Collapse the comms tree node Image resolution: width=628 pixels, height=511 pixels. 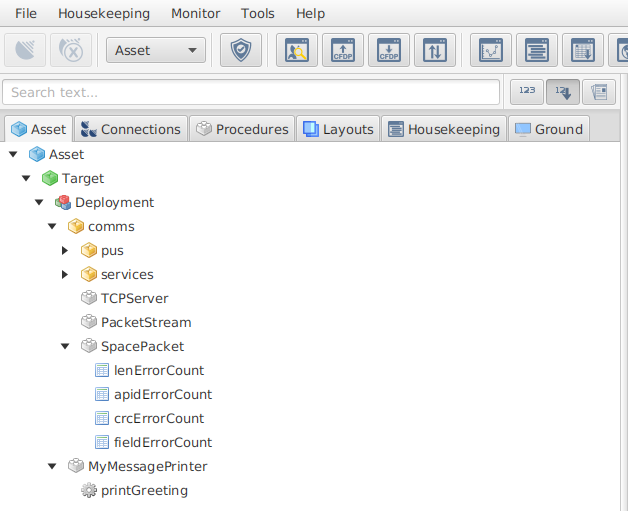click(52, 226)
